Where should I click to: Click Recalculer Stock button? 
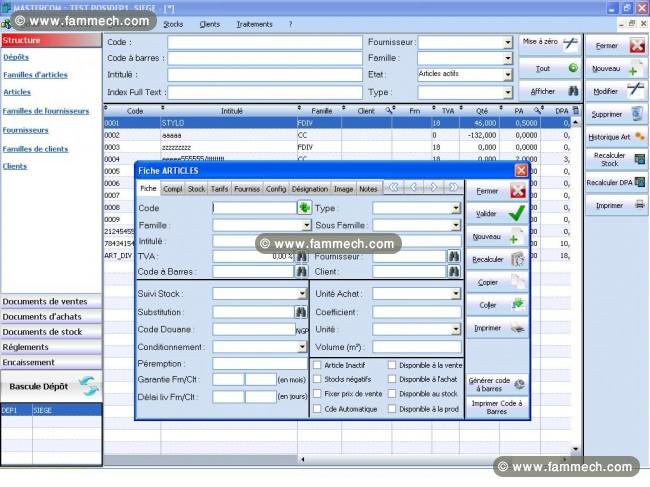[x=616, y=160]
